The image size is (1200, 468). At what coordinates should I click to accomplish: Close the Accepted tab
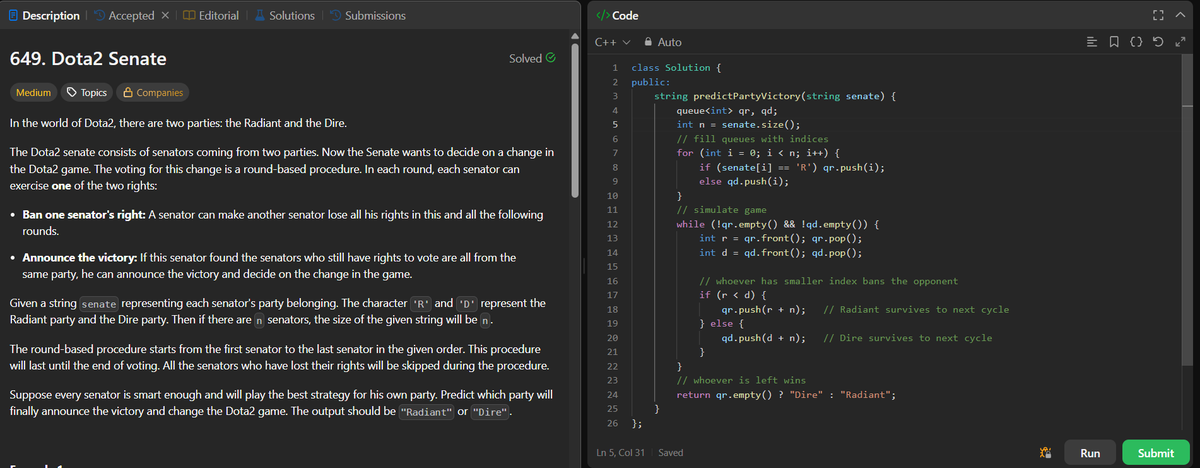coord(167,15)
